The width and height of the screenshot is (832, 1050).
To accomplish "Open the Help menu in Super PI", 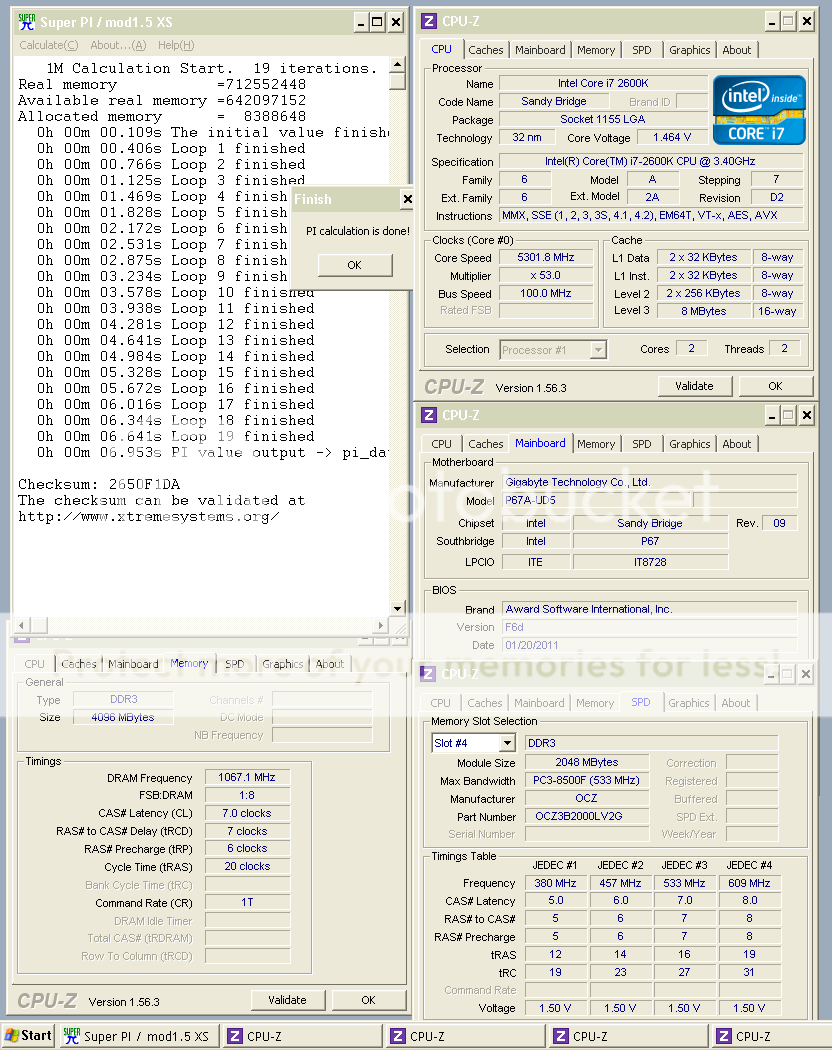I will point(176,45).
